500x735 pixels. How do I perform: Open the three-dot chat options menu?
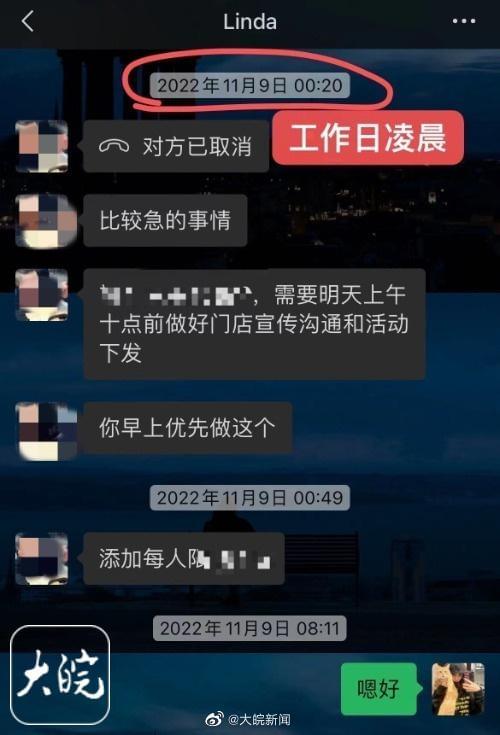tap(463, 21)
